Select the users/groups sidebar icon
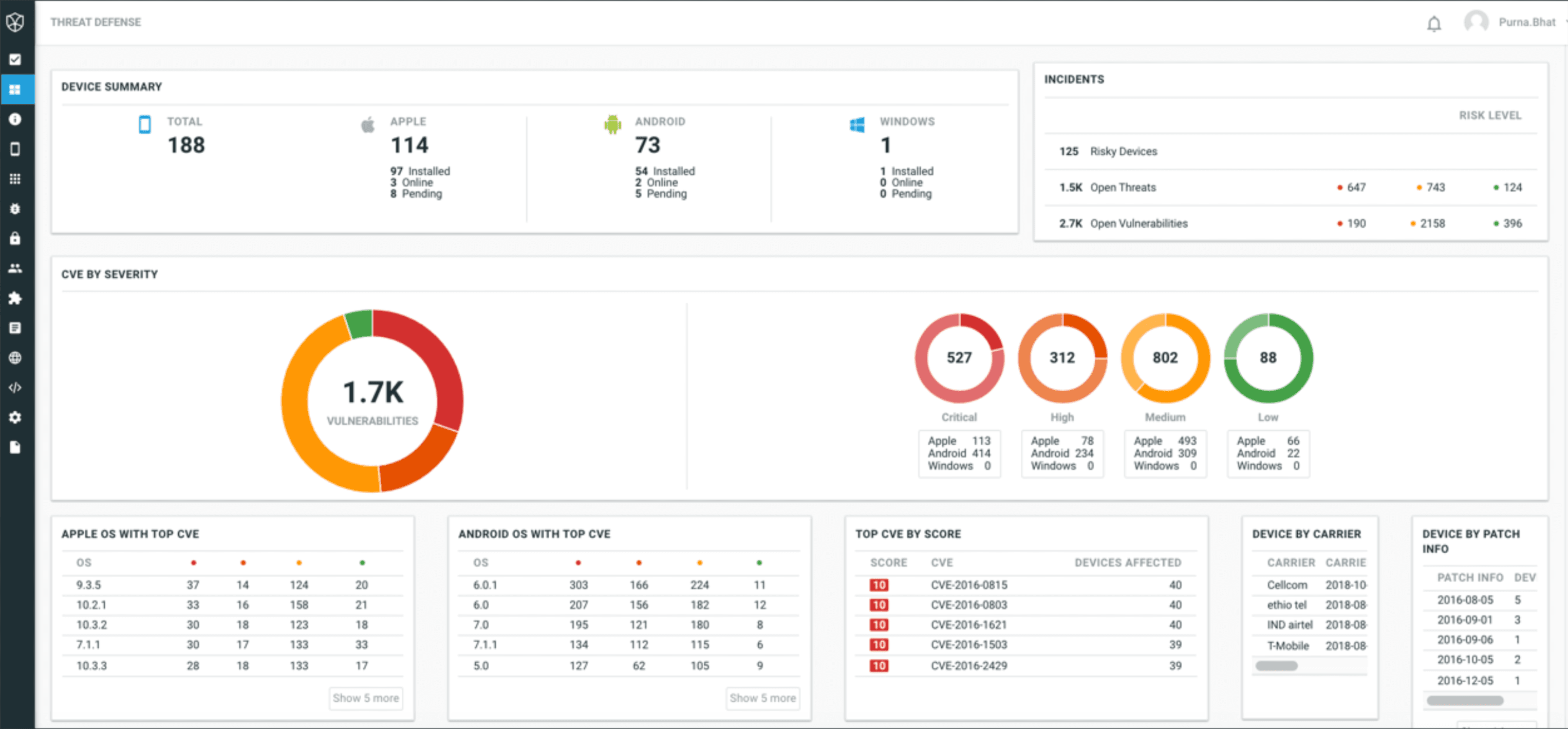Screen dimensions: 1568x729 16,268
